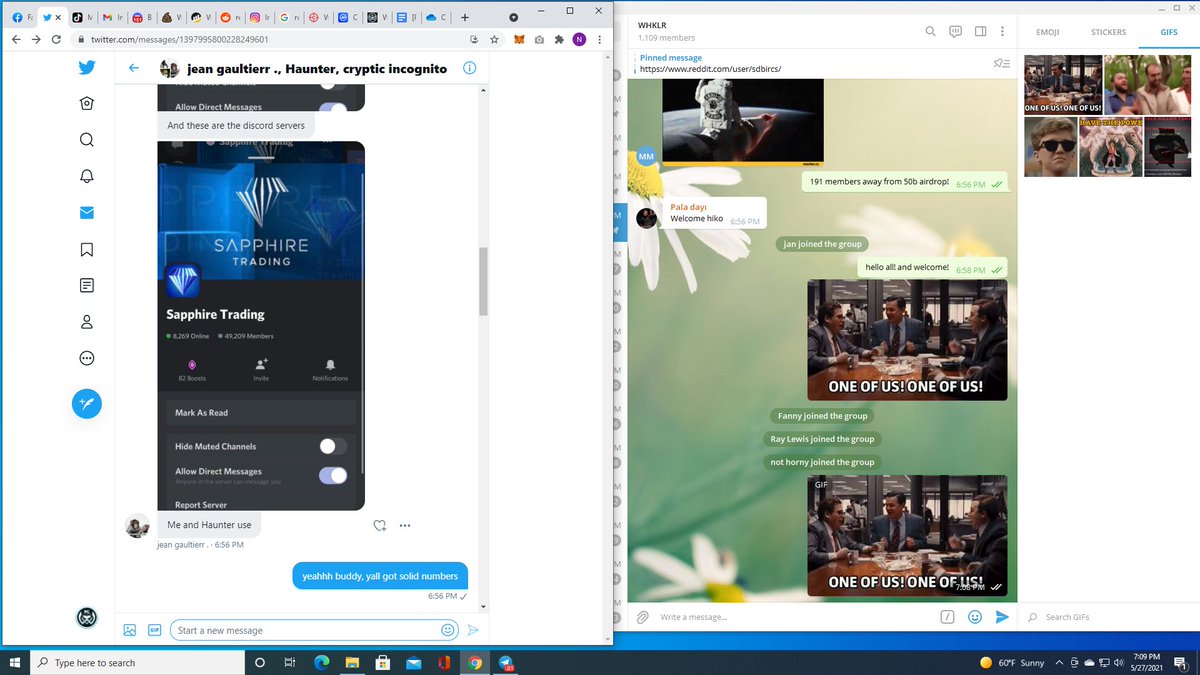Open pinned reddit.com/user/sdbircs link
The height and width of the screenshot is (675, 1200).
point(710,69)
